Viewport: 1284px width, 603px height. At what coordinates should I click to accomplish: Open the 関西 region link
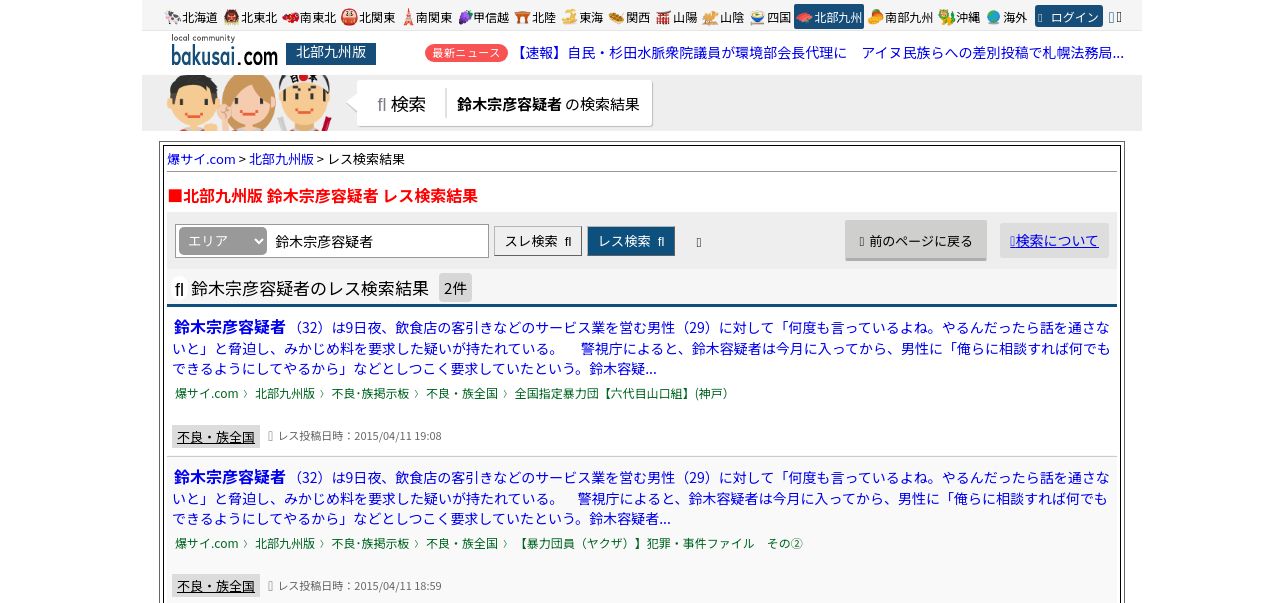(x=630, y=17)
